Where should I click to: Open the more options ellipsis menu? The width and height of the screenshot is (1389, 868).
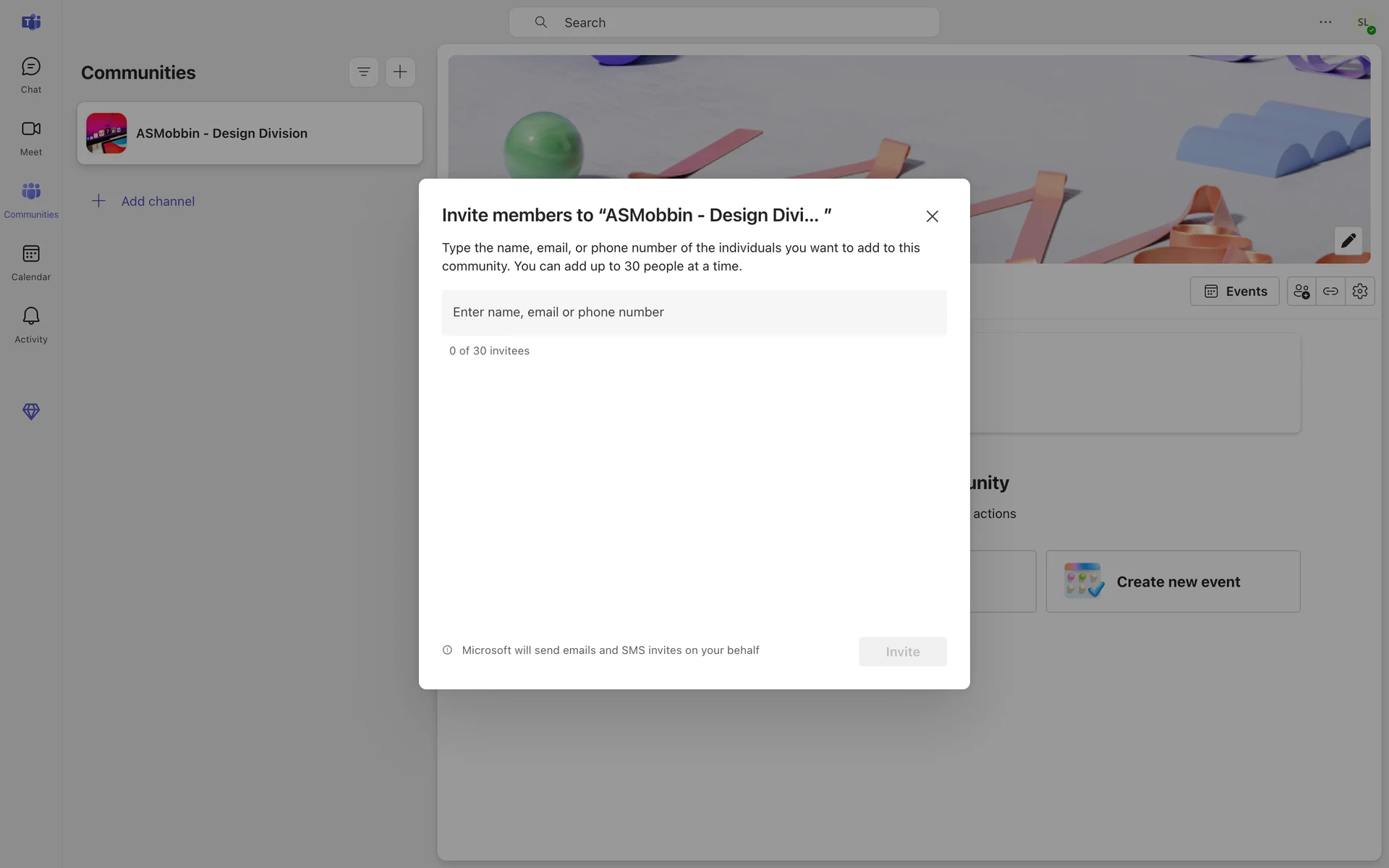[1325, 22]
